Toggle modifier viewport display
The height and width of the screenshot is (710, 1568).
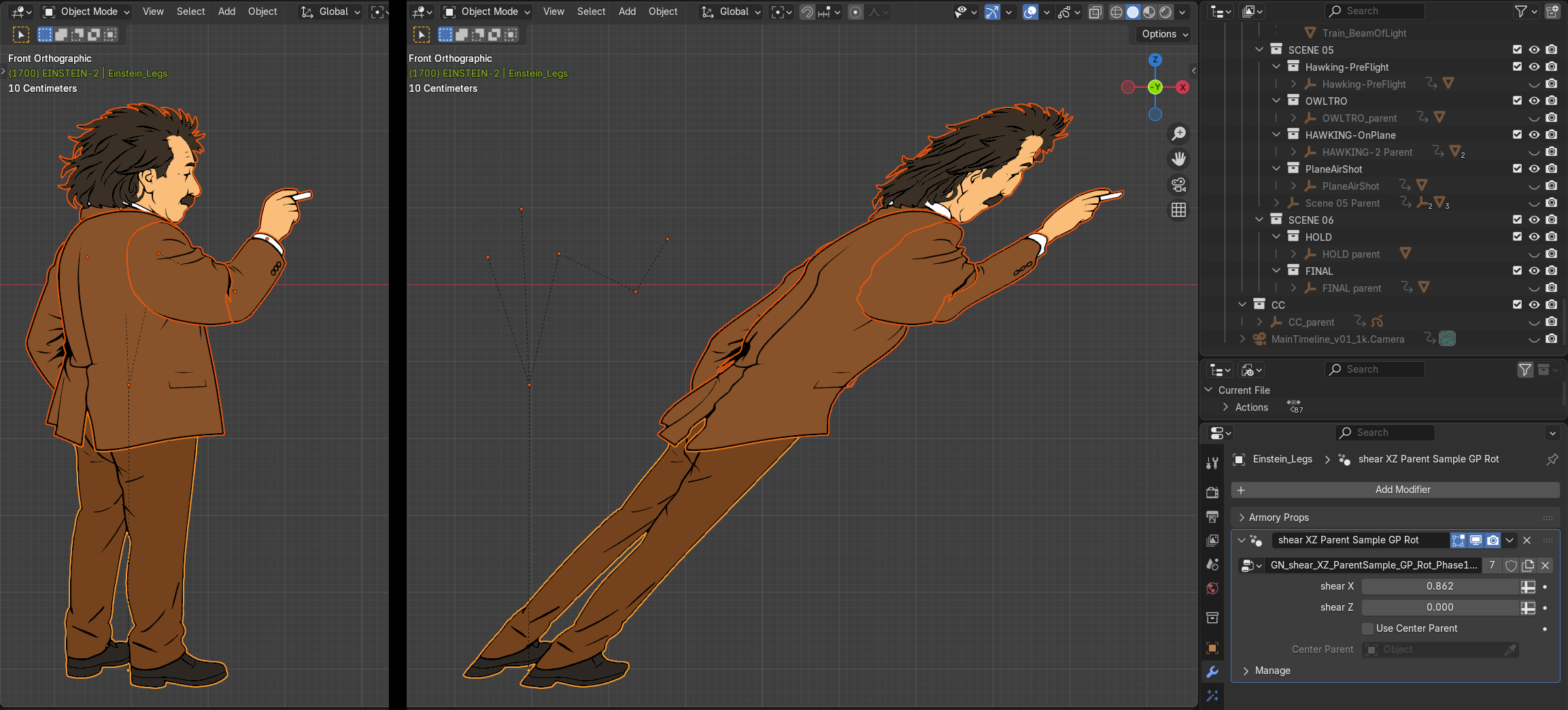[1476, 540]
